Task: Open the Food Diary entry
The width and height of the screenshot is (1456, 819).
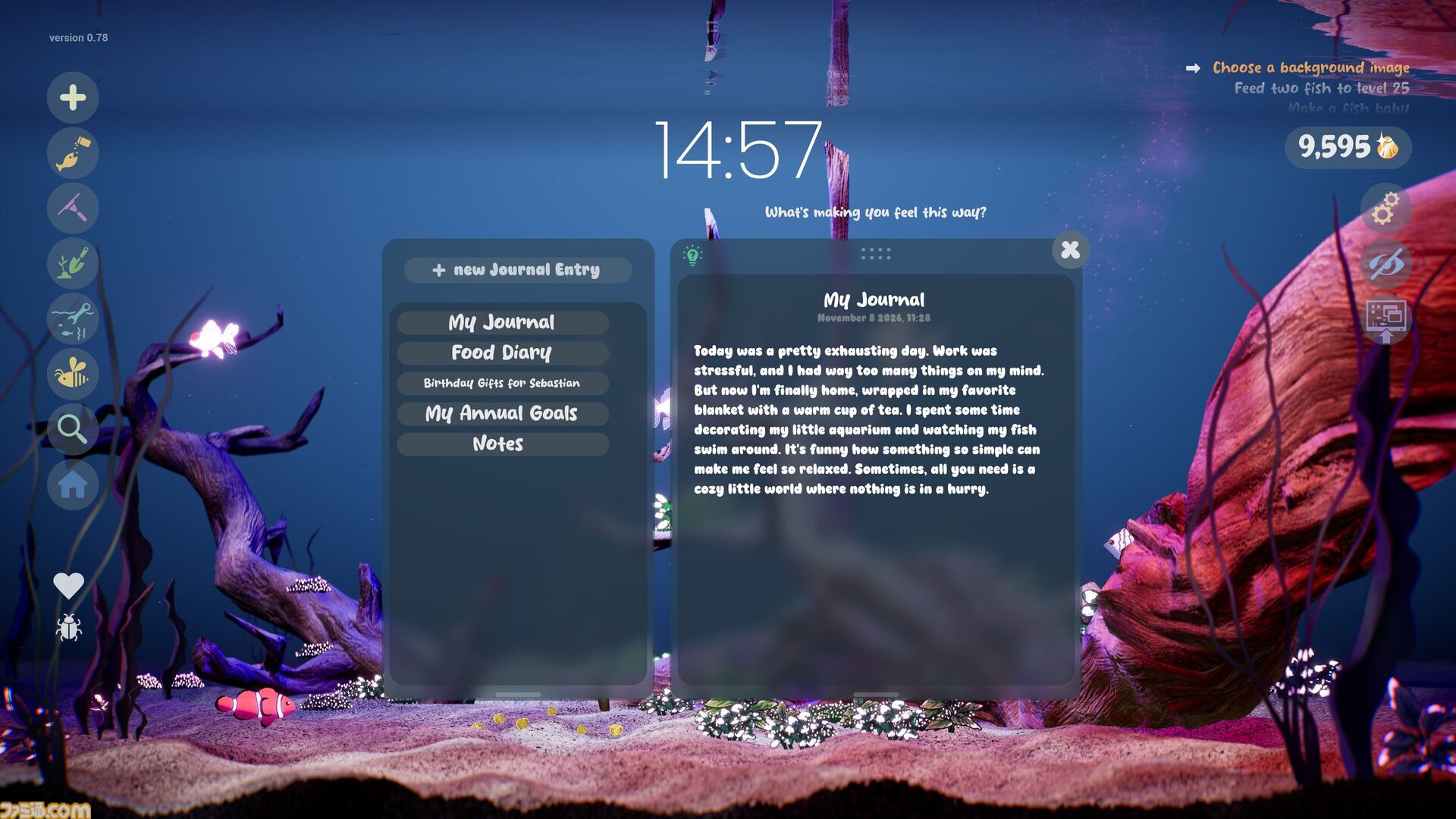Action: (x=503, y=353)
